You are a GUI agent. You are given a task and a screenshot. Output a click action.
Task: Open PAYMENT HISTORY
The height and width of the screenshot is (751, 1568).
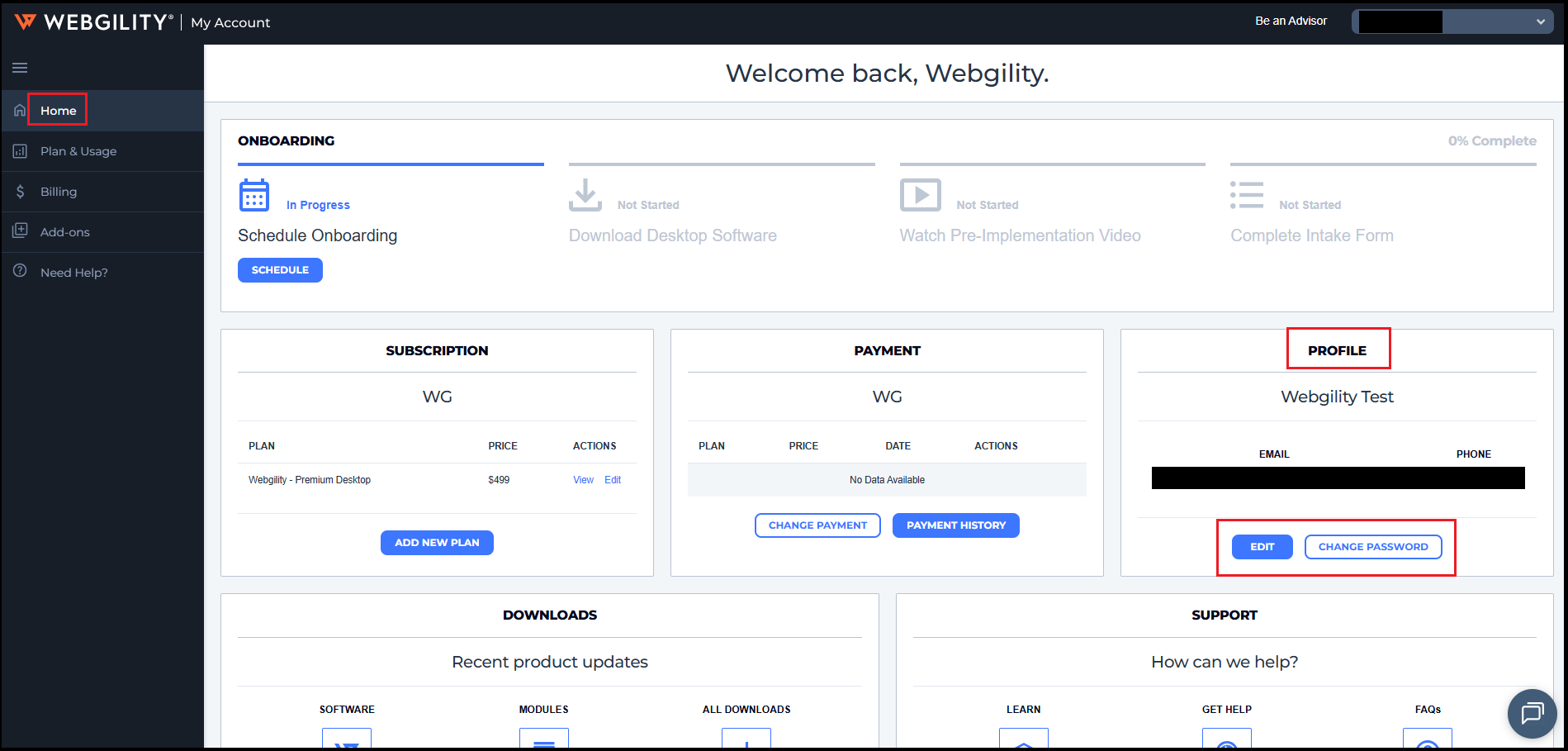point(956,525)
